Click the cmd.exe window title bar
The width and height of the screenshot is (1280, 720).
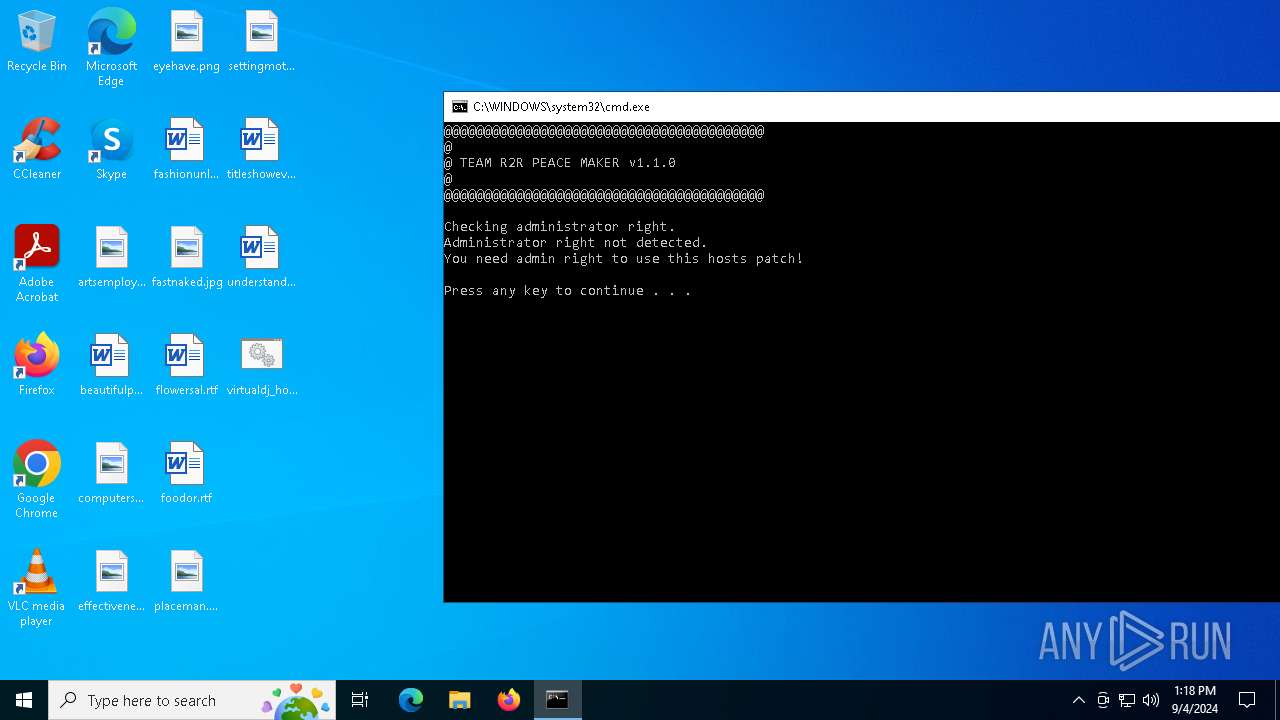862,107
